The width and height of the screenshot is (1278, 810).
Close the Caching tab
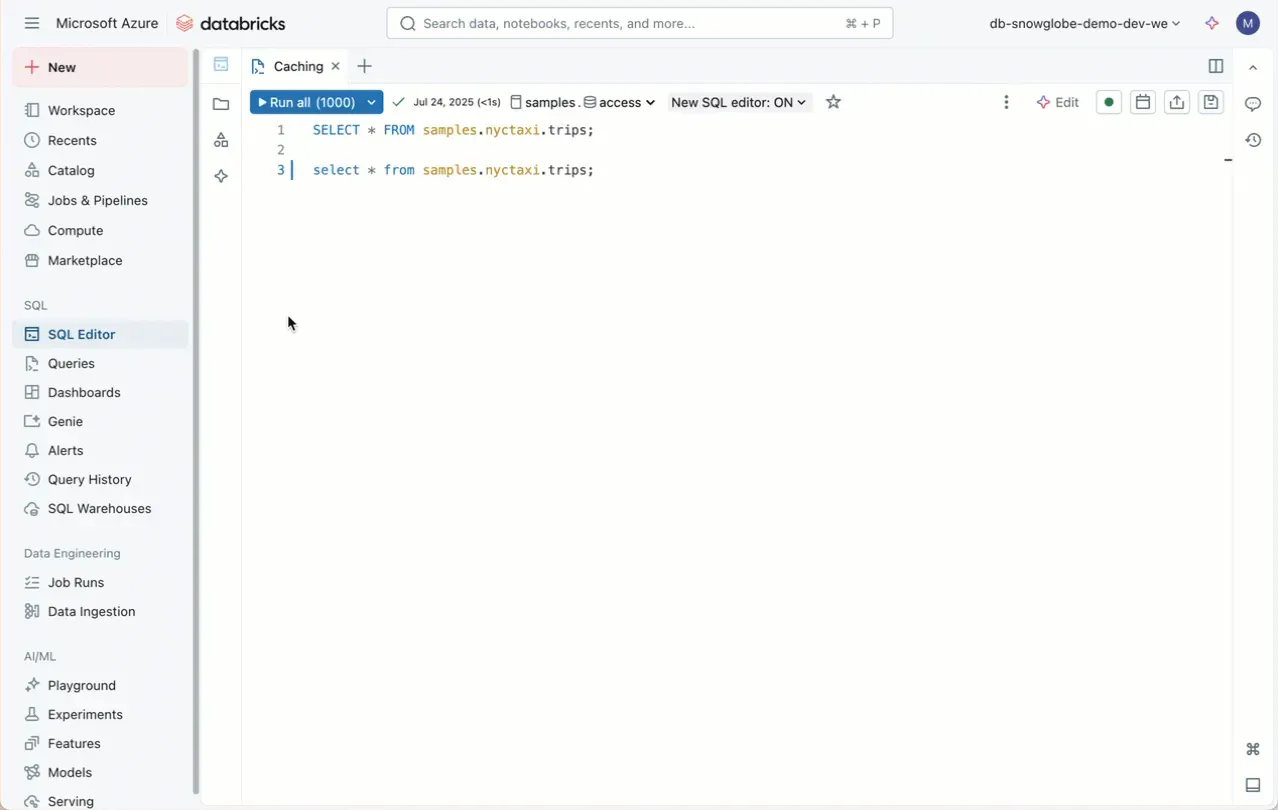click(x=336, y=66)
